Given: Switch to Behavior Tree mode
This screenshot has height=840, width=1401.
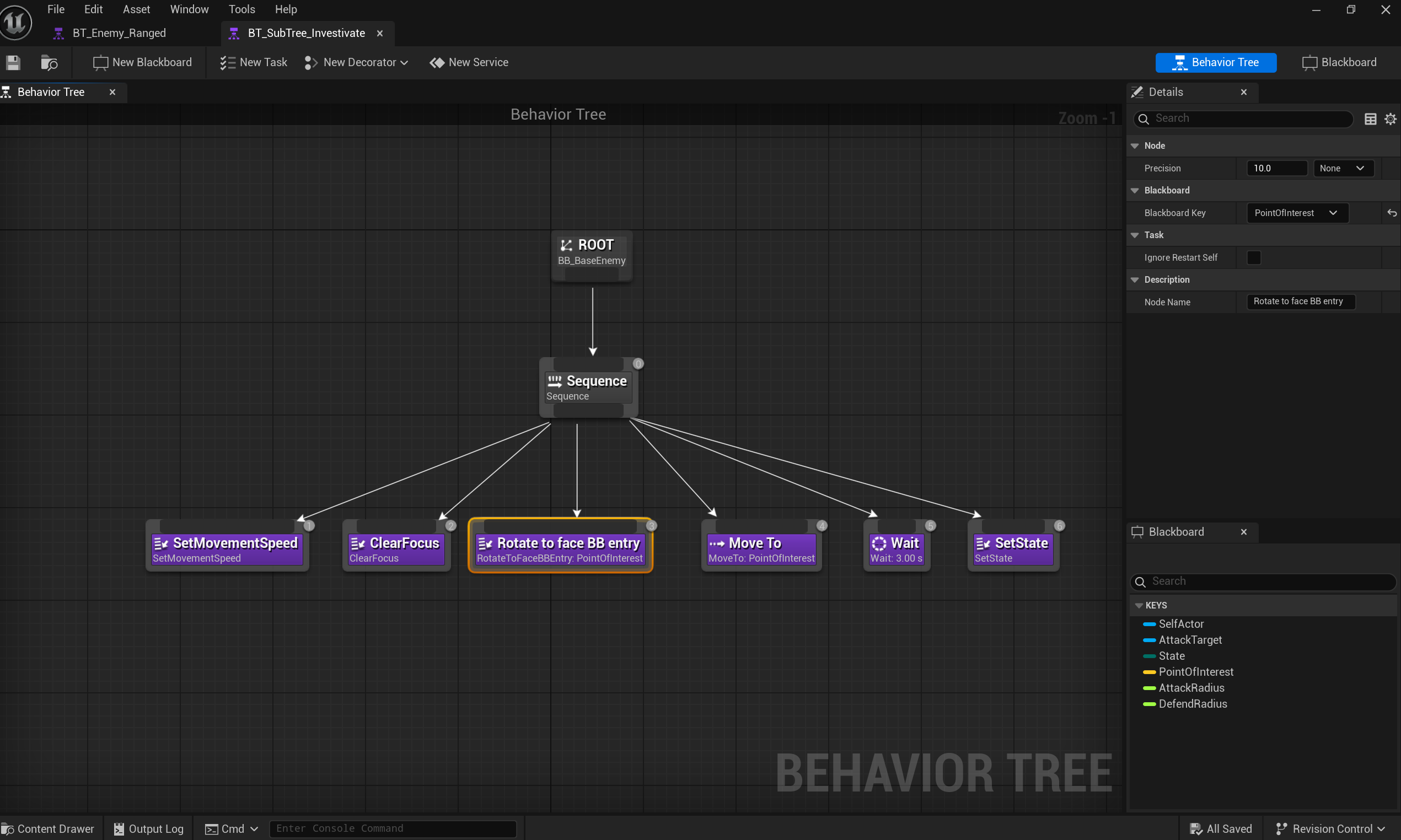Looking at the screenshot, I should 1215,62.
